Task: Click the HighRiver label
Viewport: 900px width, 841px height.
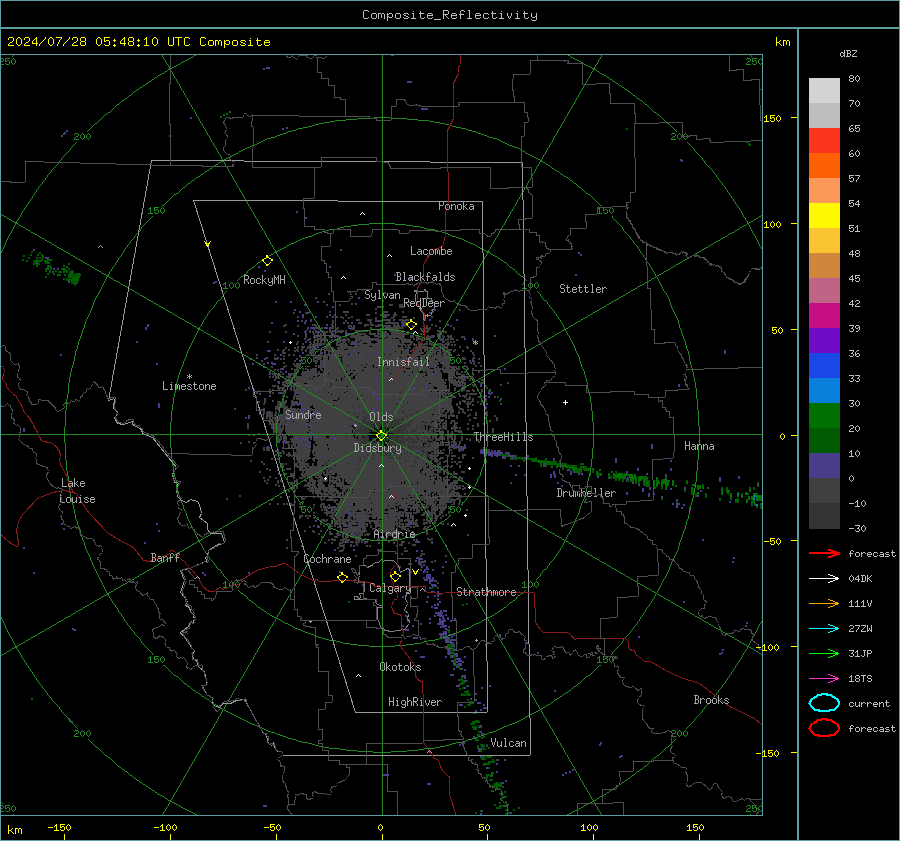Action: pyautogui.click(x=415, y=702)
